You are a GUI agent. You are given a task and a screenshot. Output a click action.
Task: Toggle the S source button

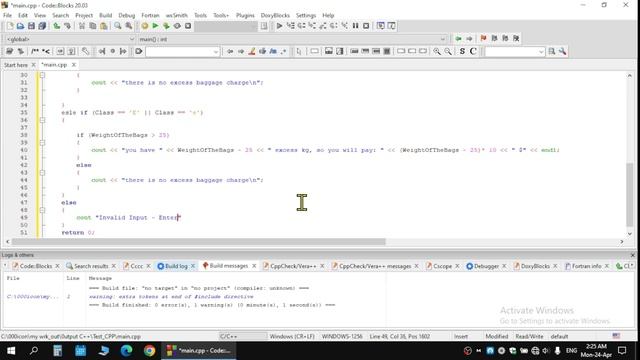click(462, 51)
